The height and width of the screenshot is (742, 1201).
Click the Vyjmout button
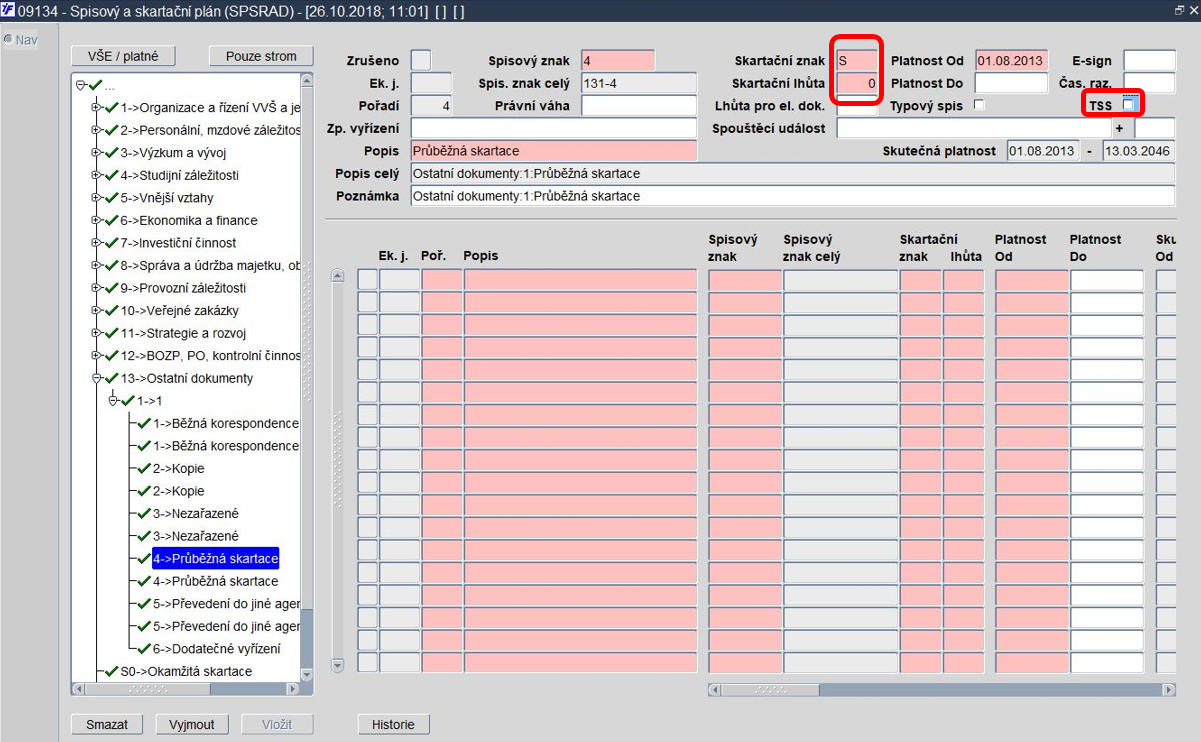(x=192, y=724)
